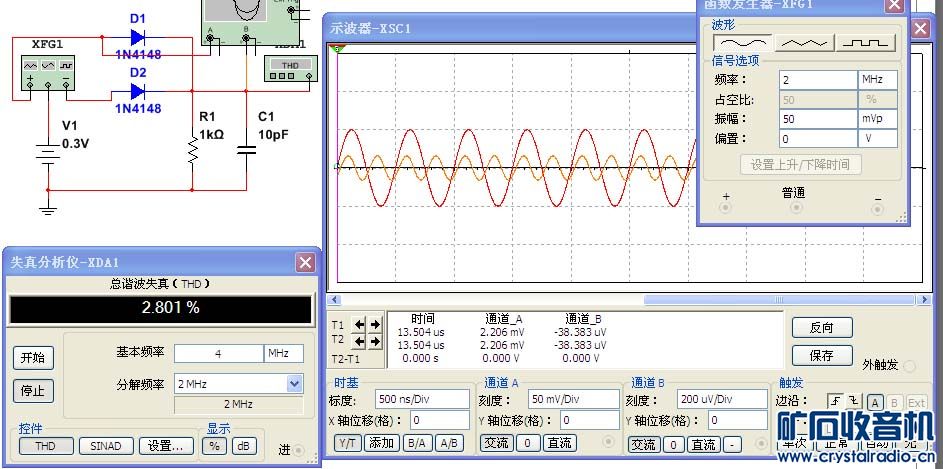943x469 pixels.
Task: Set Channel A coupling to 直流
Action: (x=559, y=444)
